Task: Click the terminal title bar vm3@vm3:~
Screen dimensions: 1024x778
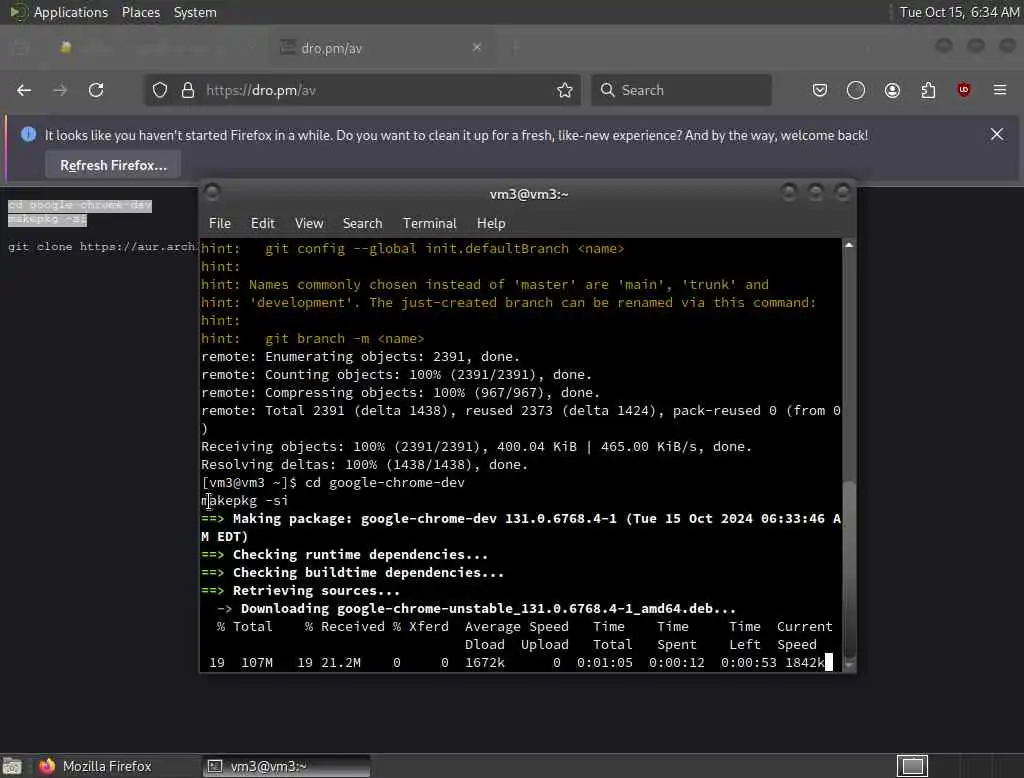Action: (528, 194)
